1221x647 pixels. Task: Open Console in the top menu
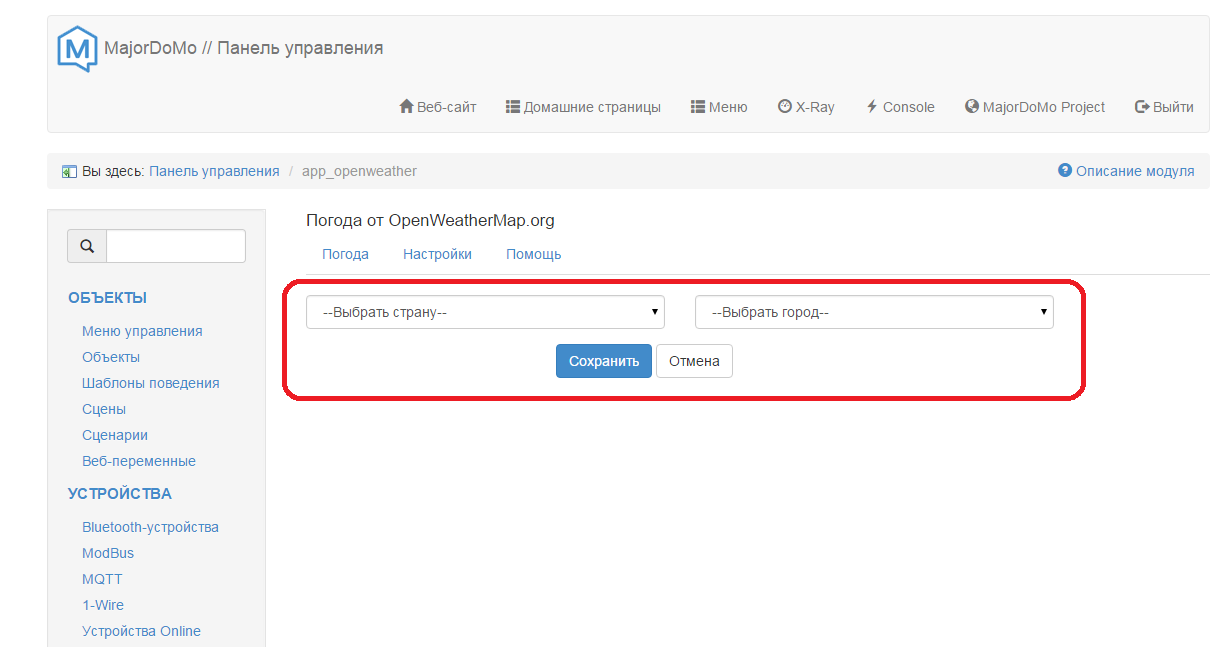click(x=909, y=107)
